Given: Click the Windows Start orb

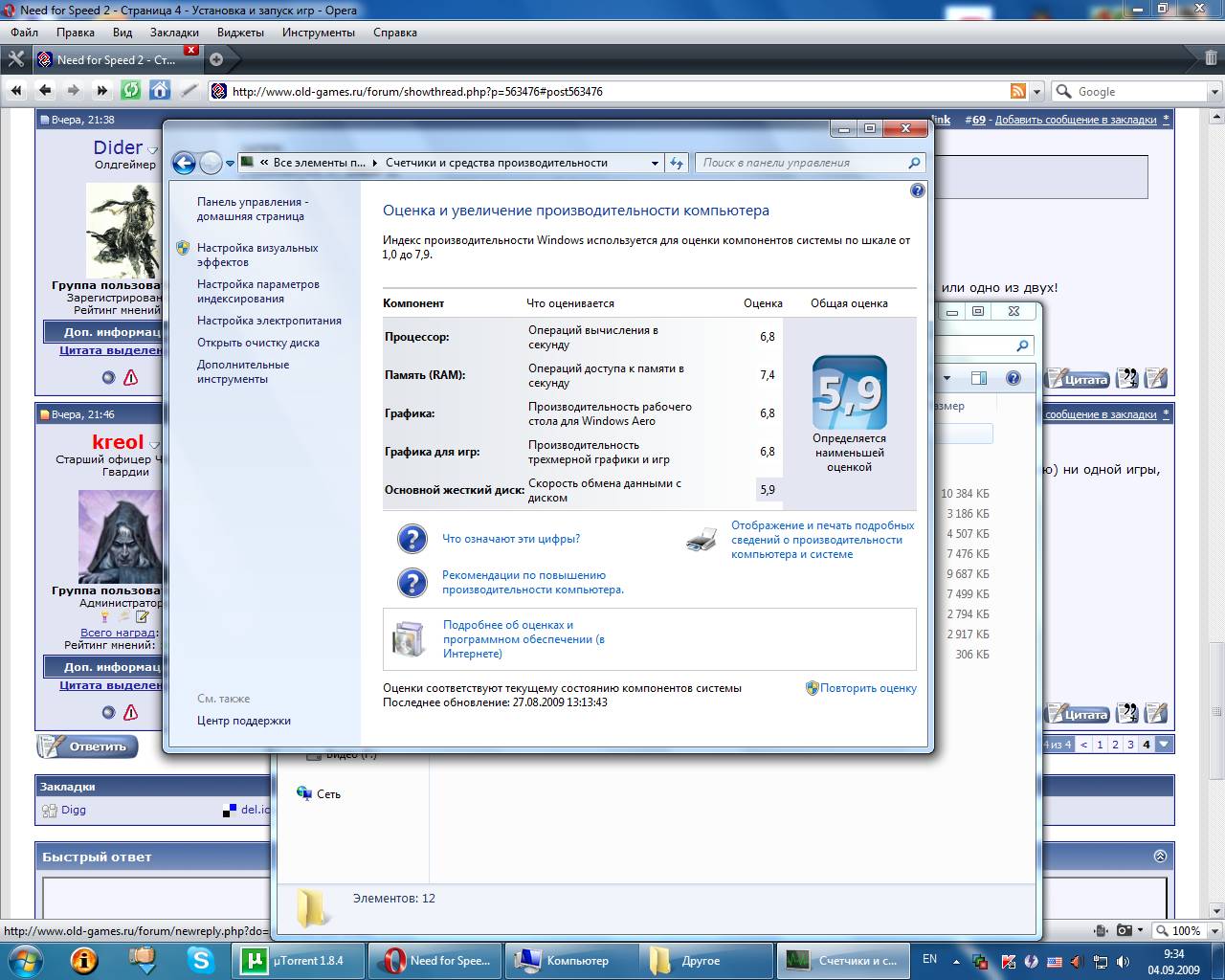Looking at the screenshot, I should (26, 960).
